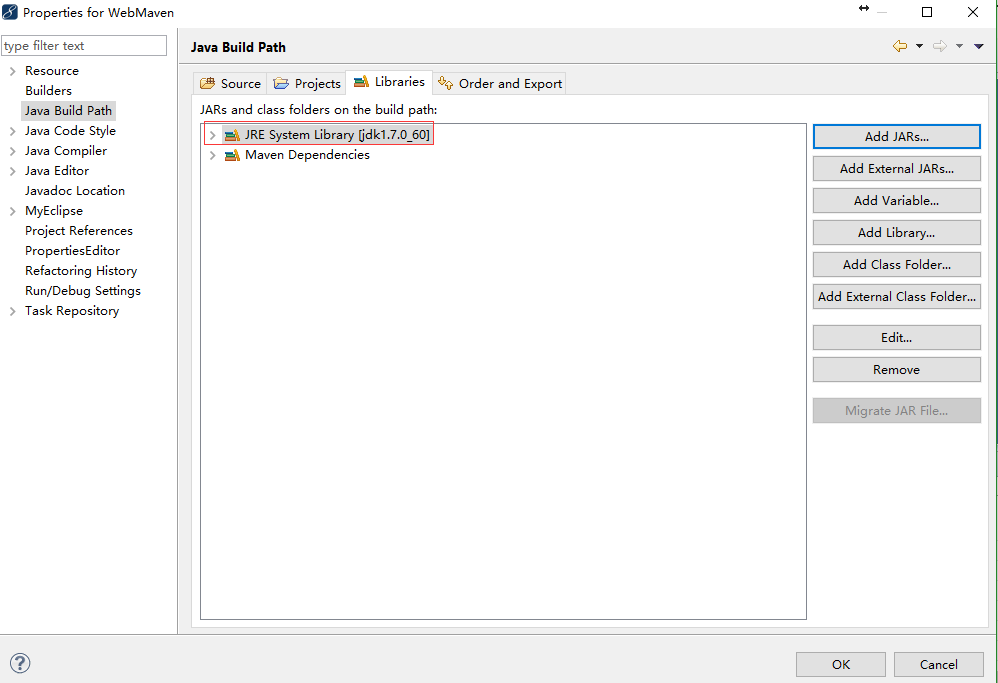The height and width of the screenshot is (683, 998).
Task: Select the Libraries tab
Action: 389,82
